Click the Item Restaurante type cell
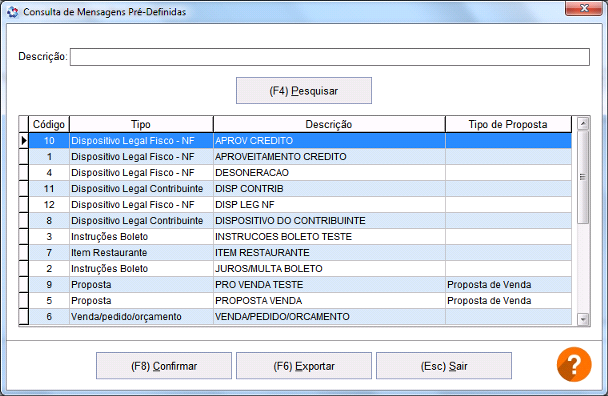This screenshot has height=396, width=608. [141, 252]
